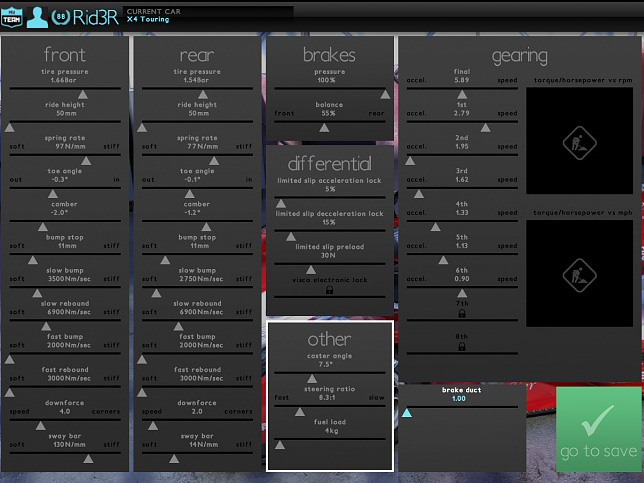Click the final gear ratio slider marker
The height and width of the screenshot is (483, 644).
(462, 95)
